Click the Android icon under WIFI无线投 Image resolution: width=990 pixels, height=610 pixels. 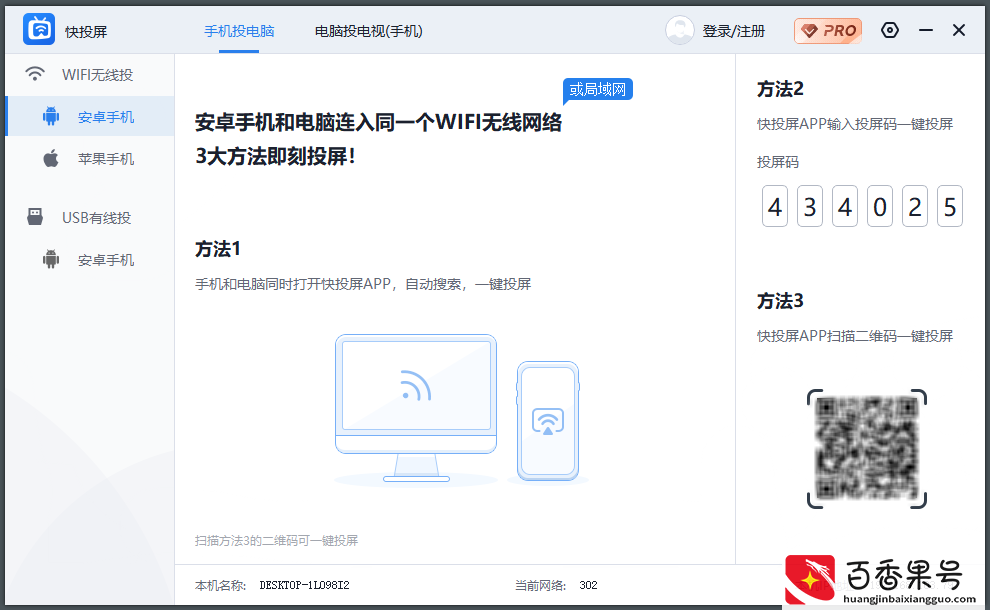[51, 116]
